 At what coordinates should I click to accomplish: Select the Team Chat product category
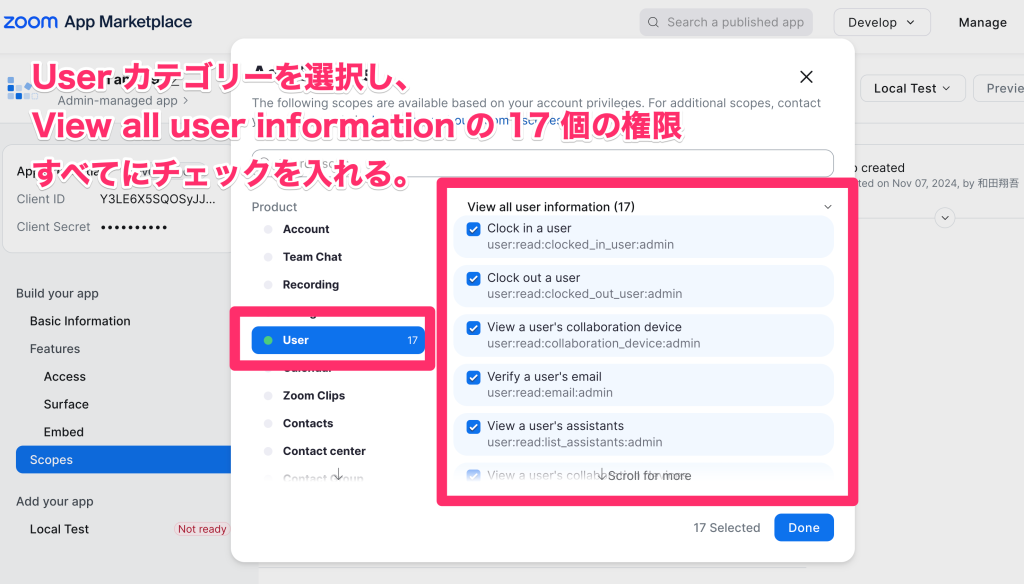(312, 257)
